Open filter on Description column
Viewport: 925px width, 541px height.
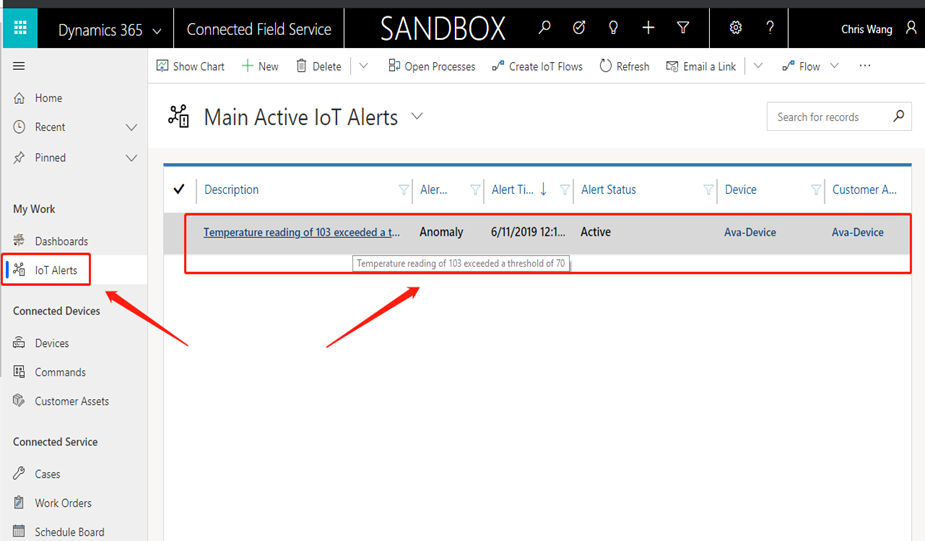pos(404,189)
